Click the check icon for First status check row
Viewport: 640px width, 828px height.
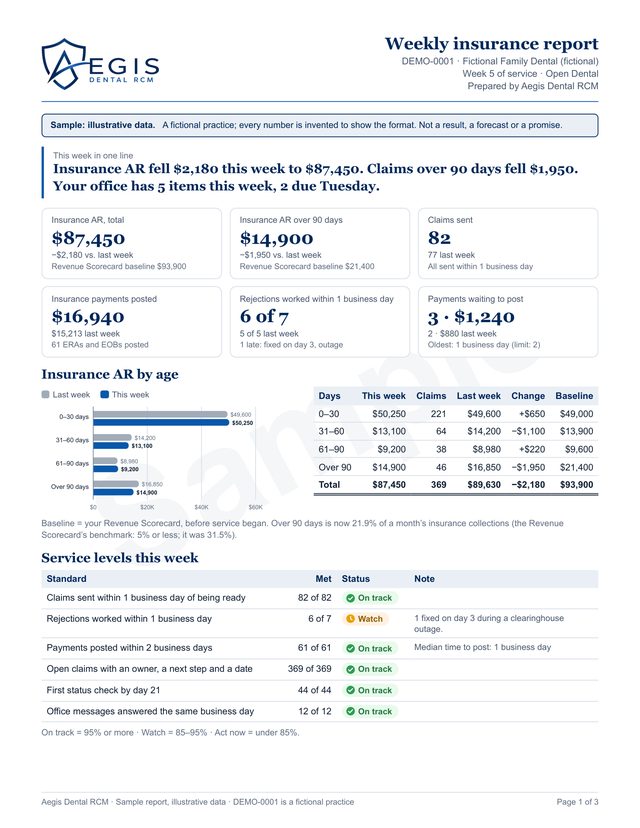click(350, 690)
